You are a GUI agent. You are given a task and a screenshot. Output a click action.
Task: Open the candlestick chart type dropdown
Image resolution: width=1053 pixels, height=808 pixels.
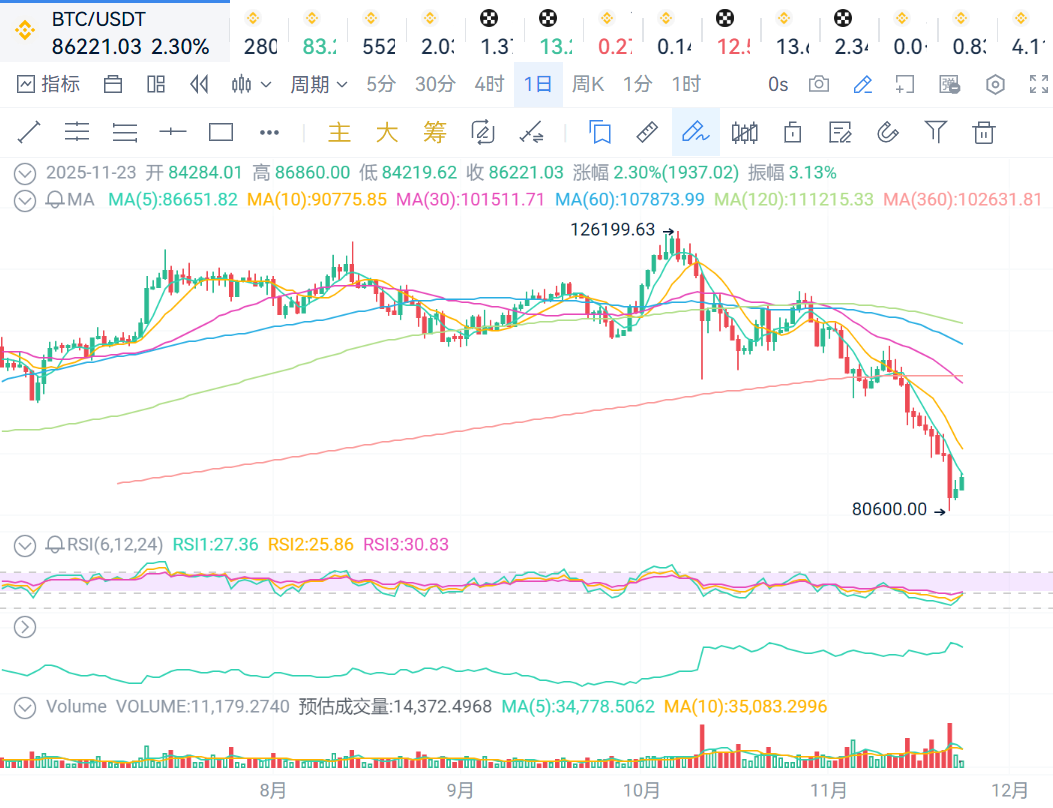[251, 84]
